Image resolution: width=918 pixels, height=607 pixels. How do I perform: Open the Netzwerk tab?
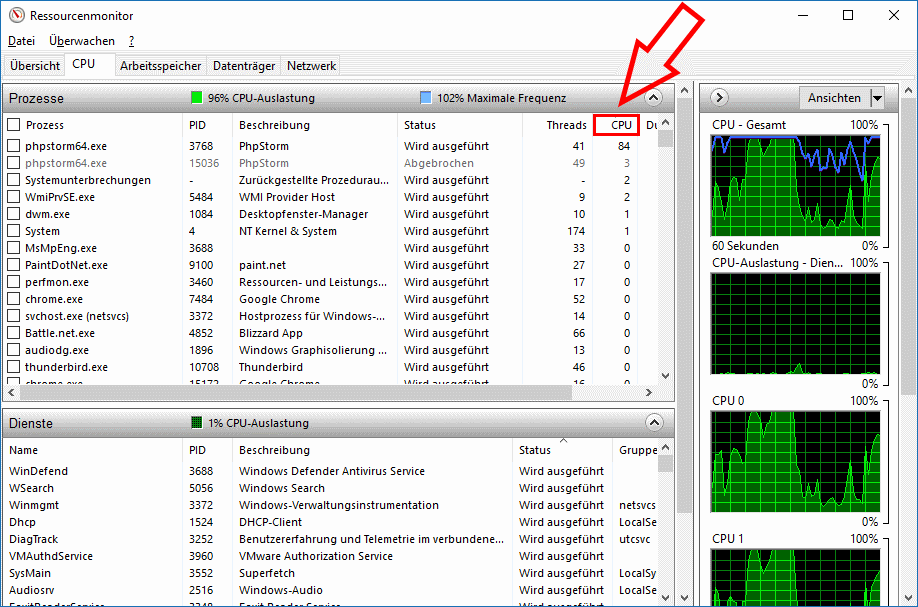click(311, 66)
